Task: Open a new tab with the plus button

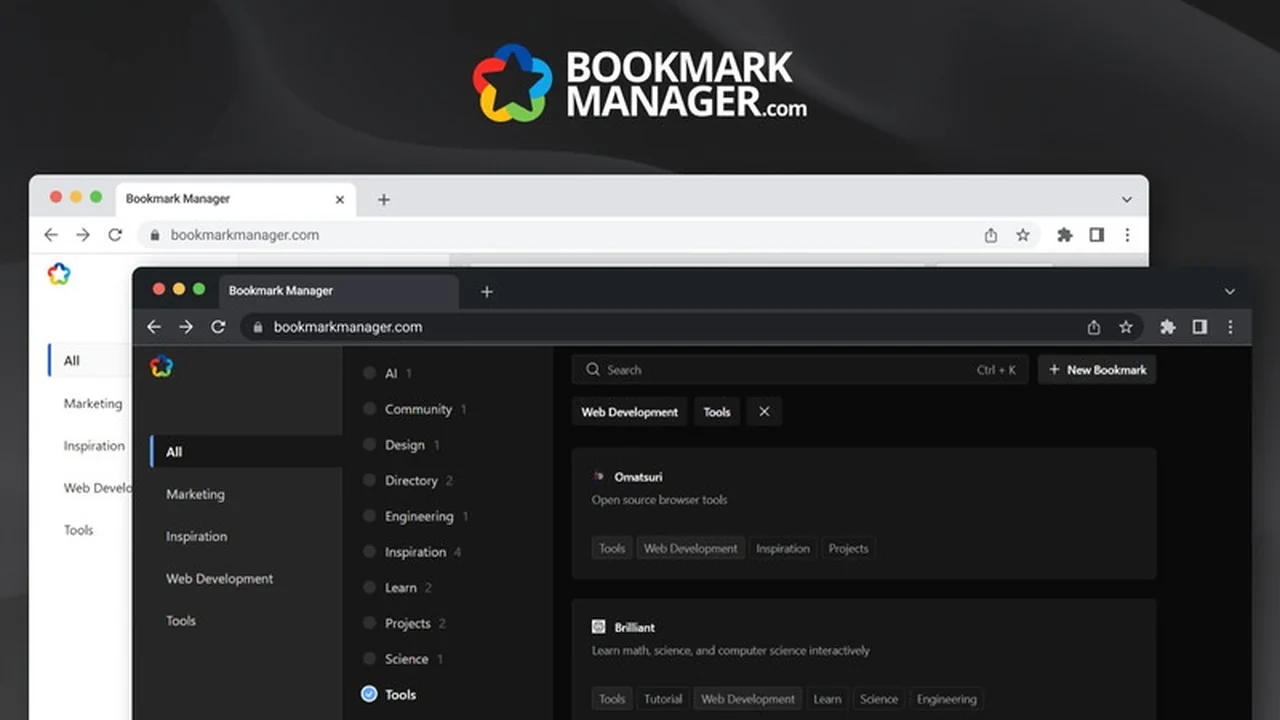Action: click(x=486, y=291)
